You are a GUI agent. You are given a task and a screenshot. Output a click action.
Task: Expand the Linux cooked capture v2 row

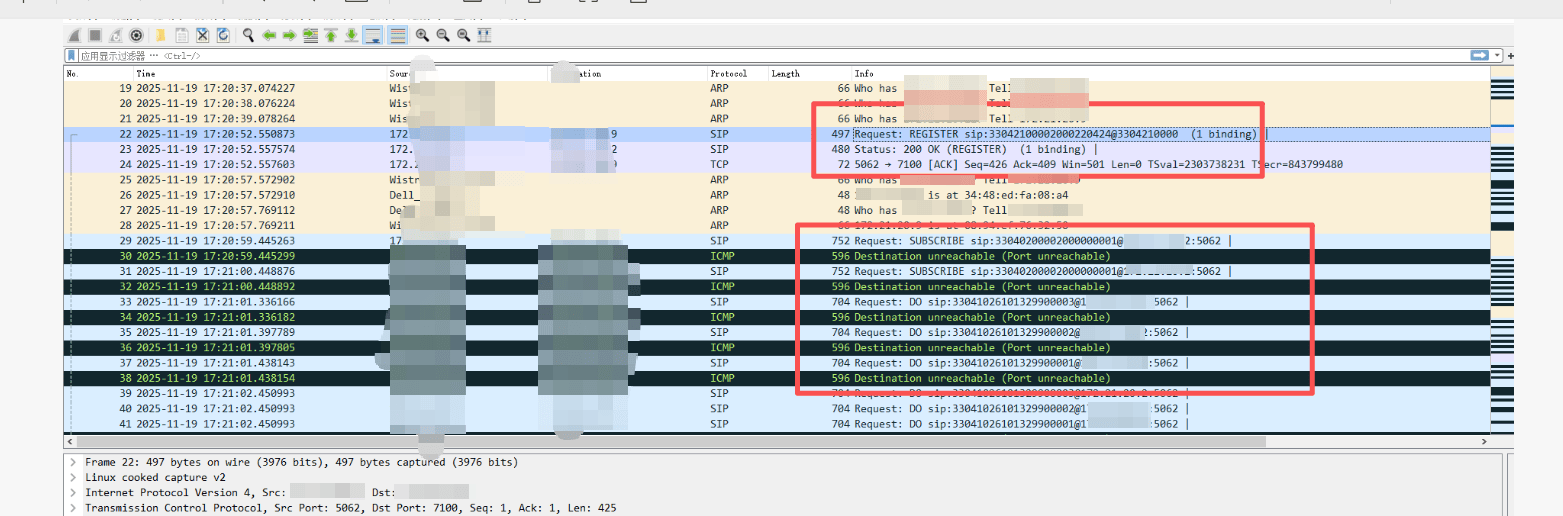click(x=73, y=478)
